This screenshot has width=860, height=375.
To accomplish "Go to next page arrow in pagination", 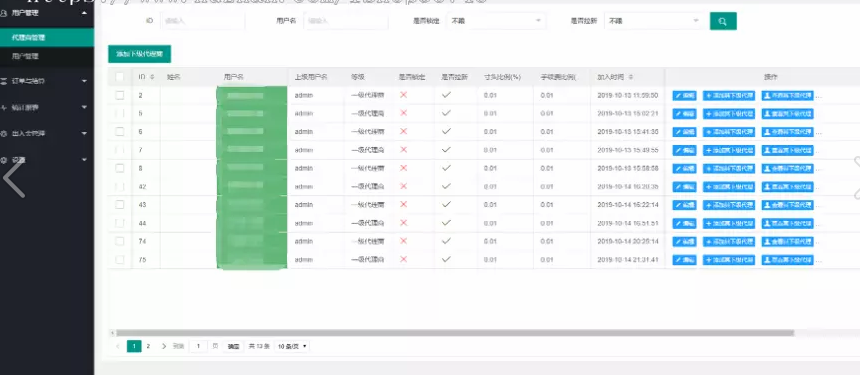I will point(163,346).
